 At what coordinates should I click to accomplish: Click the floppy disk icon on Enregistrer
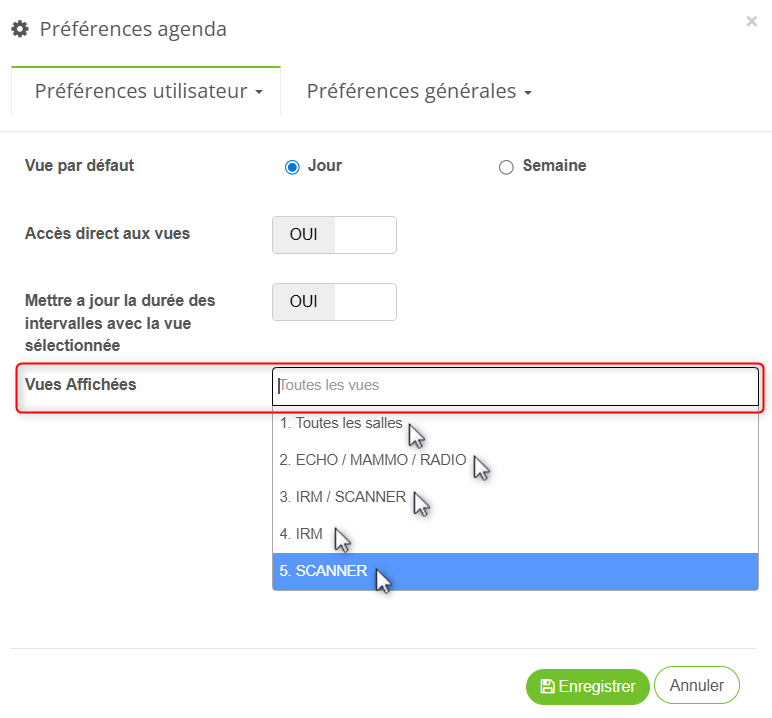pos(547,686)
